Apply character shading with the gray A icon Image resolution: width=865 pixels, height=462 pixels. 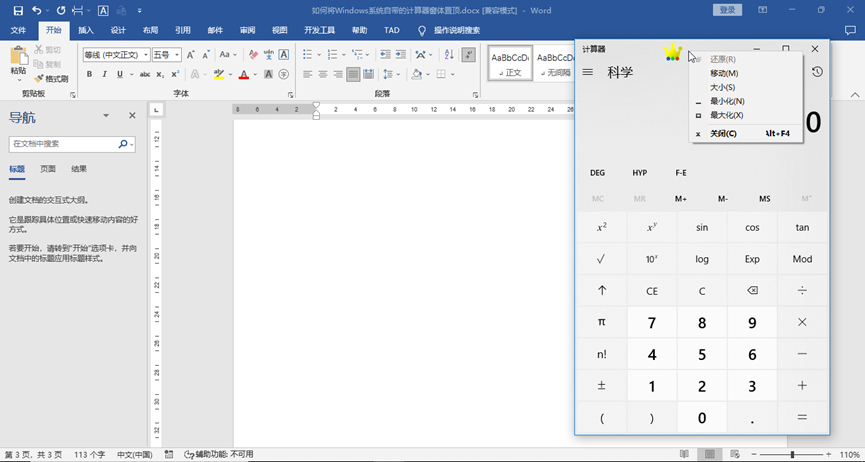coord(269,74)
